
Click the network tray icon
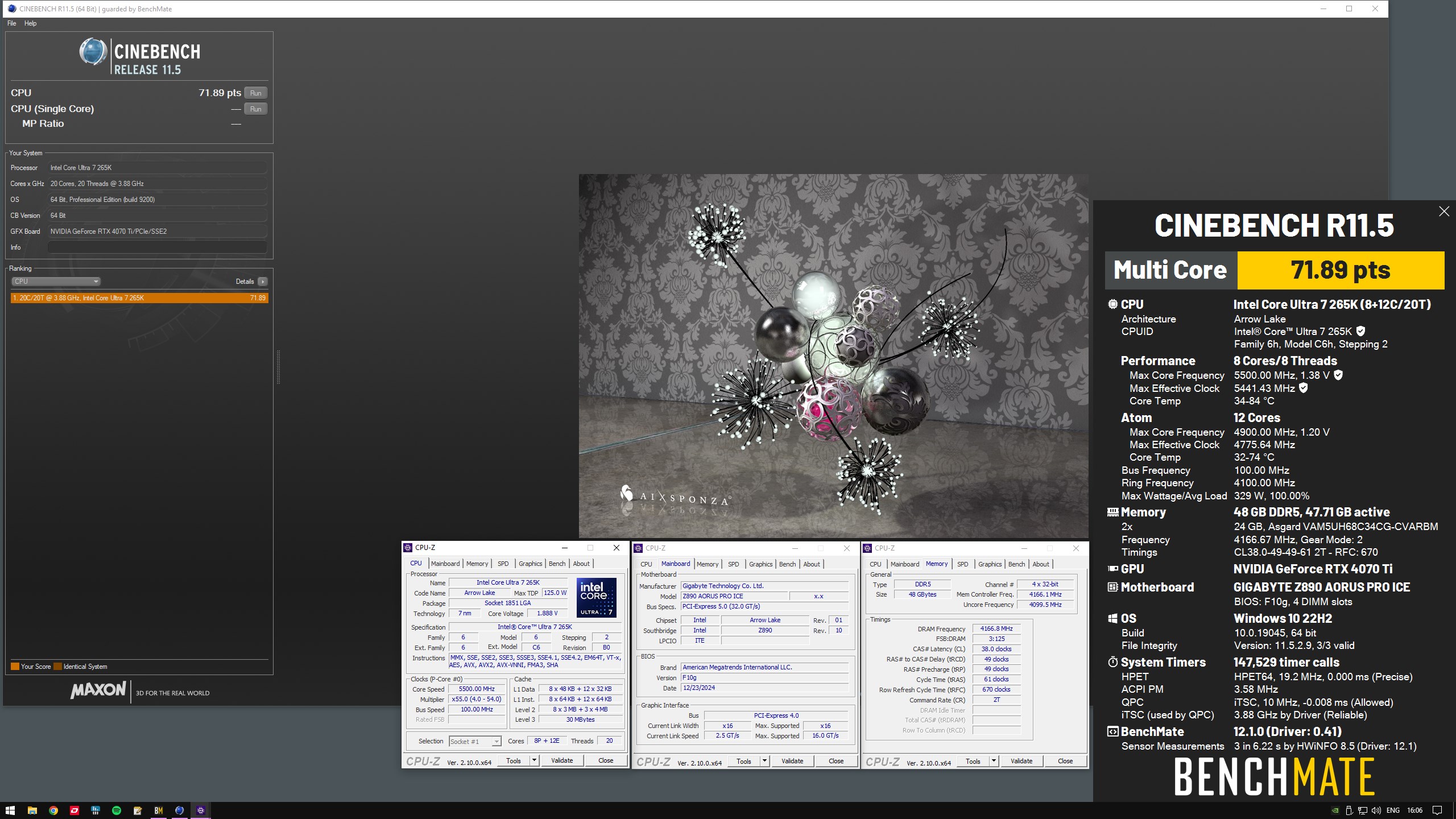(x=1363, y=810)
